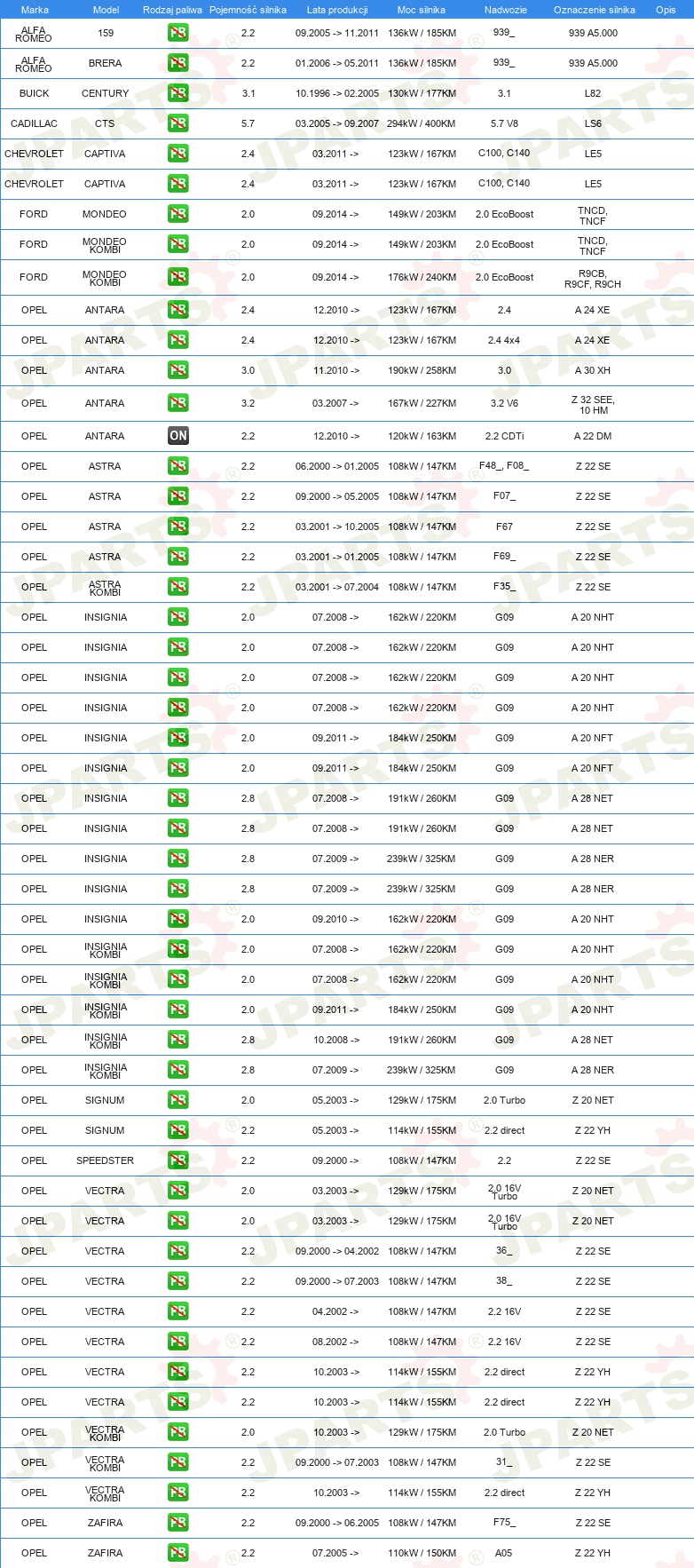Click the PB icon in the Opel Astra F69_ row
This screenshot has width=694, height=1568.
178,557
